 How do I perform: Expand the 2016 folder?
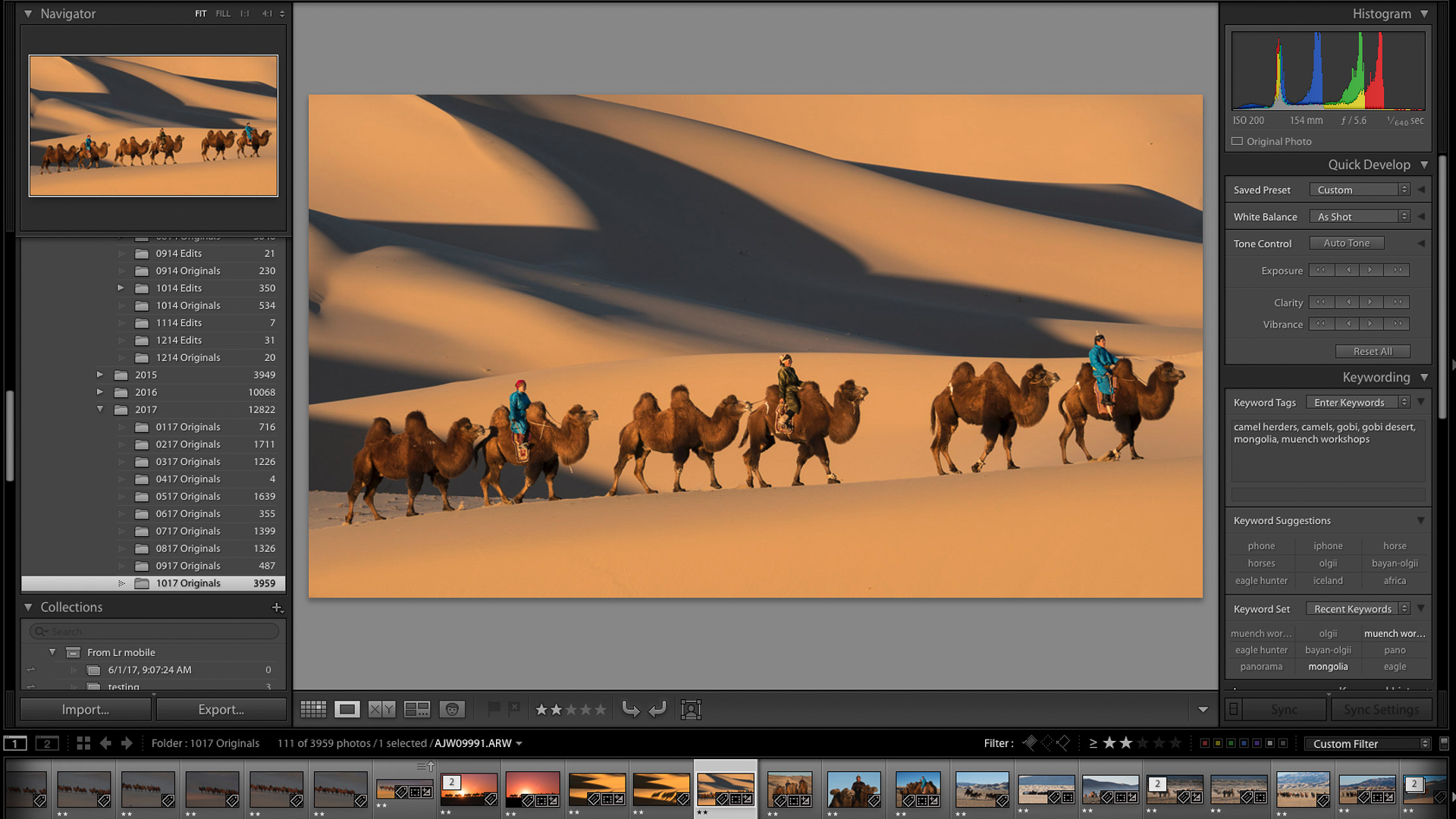(100, 392)
